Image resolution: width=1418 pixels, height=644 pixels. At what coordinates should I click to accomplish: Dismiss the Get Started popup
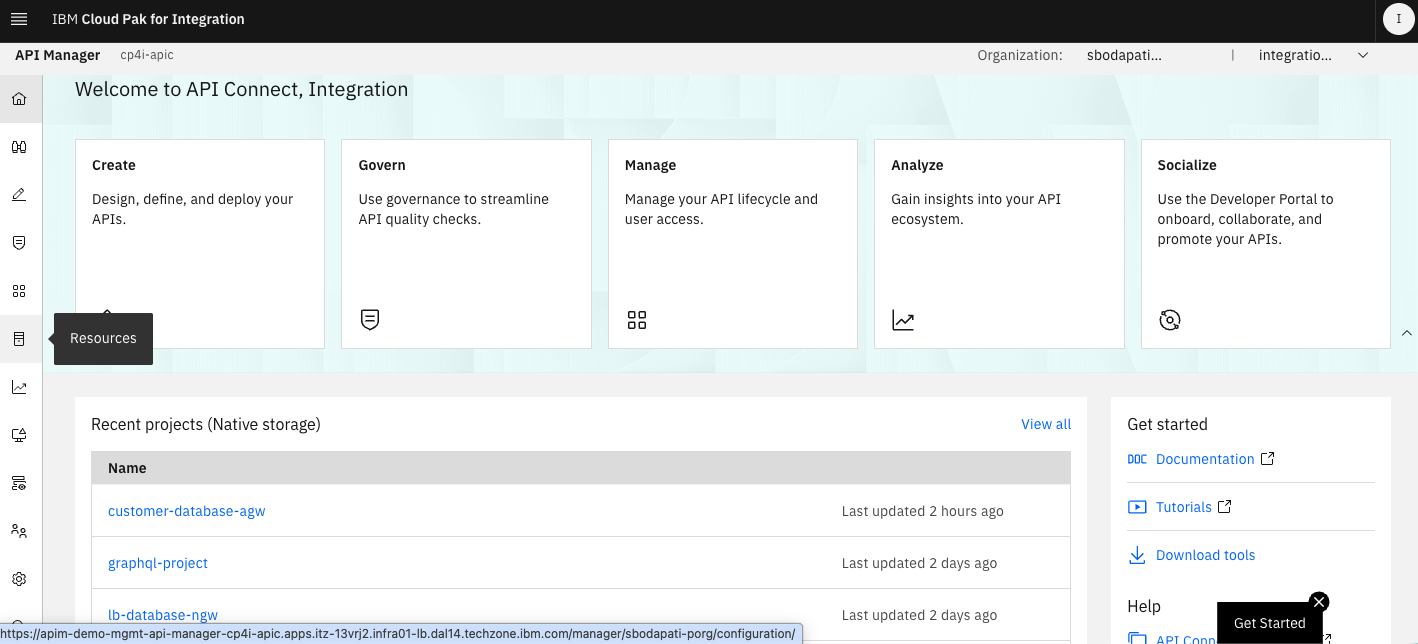pos(1320,601)
